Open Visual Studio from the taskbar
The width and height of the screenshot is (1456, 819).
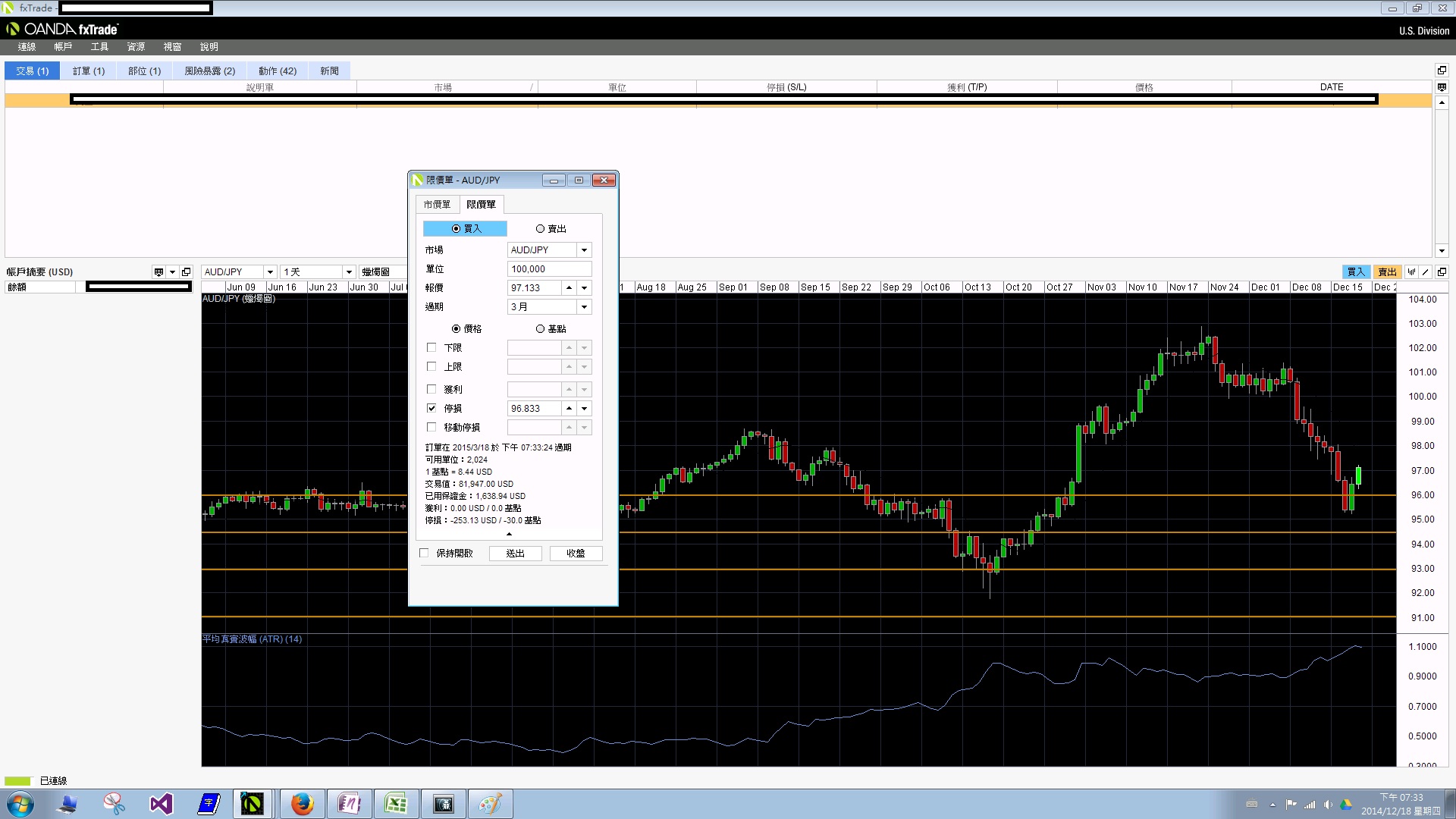162,804
